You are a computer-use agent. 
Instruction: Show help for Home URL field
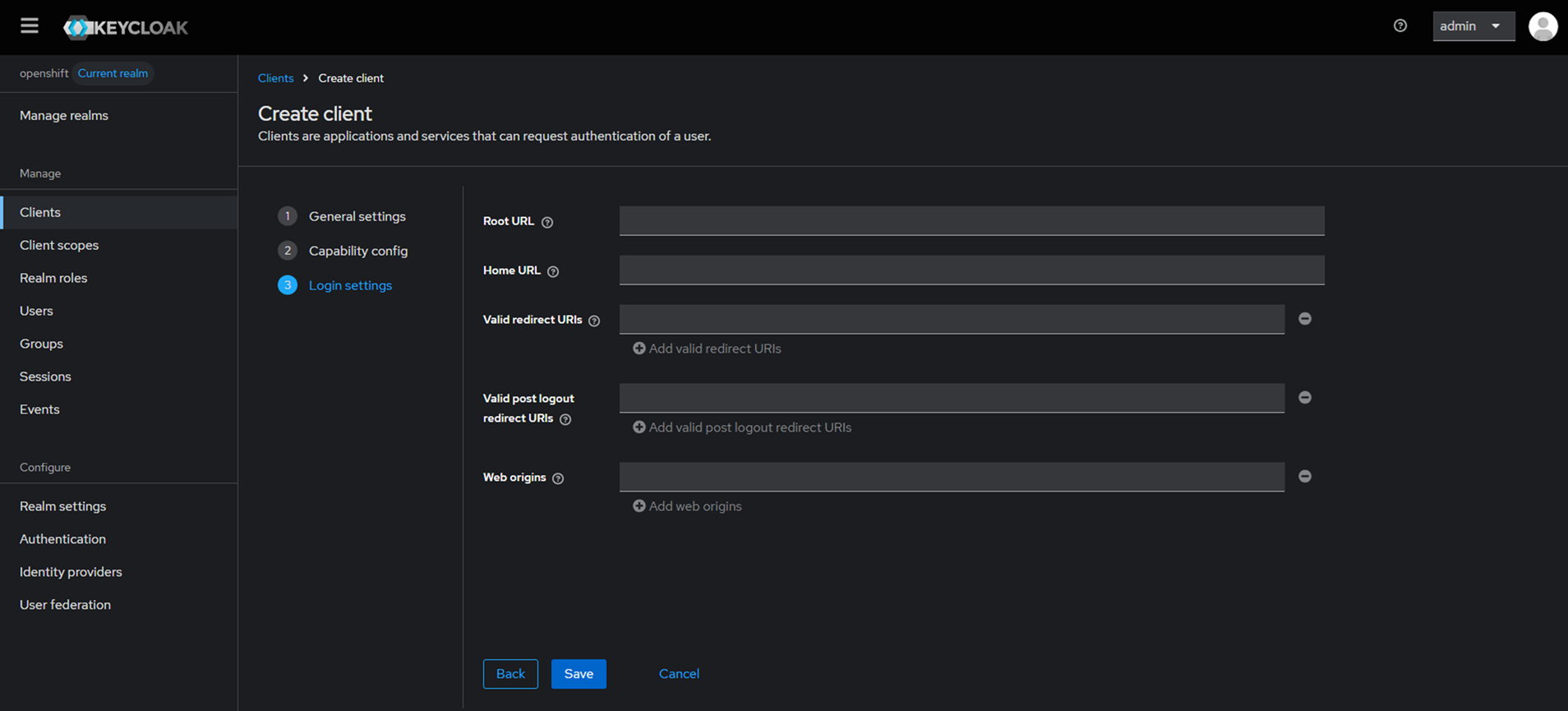(553, 271)
